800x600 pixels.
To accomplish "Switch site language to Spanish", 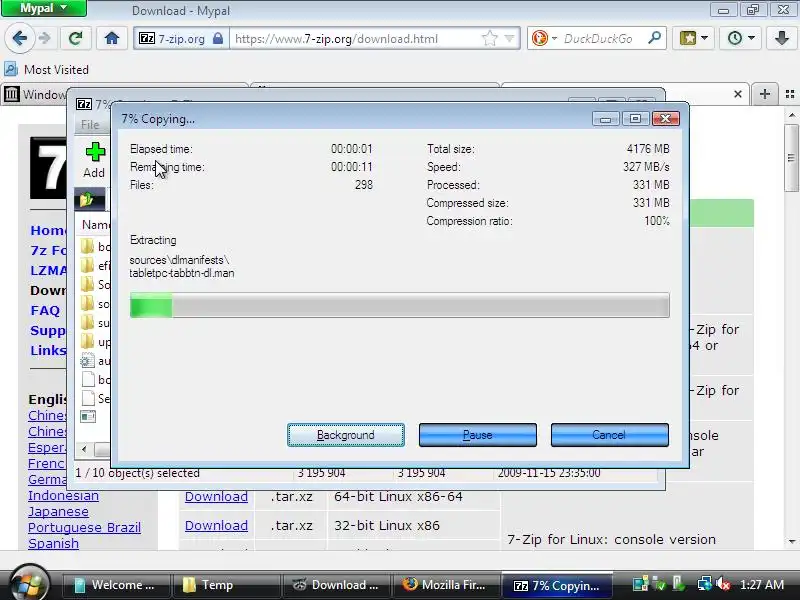I will [53, 543].
